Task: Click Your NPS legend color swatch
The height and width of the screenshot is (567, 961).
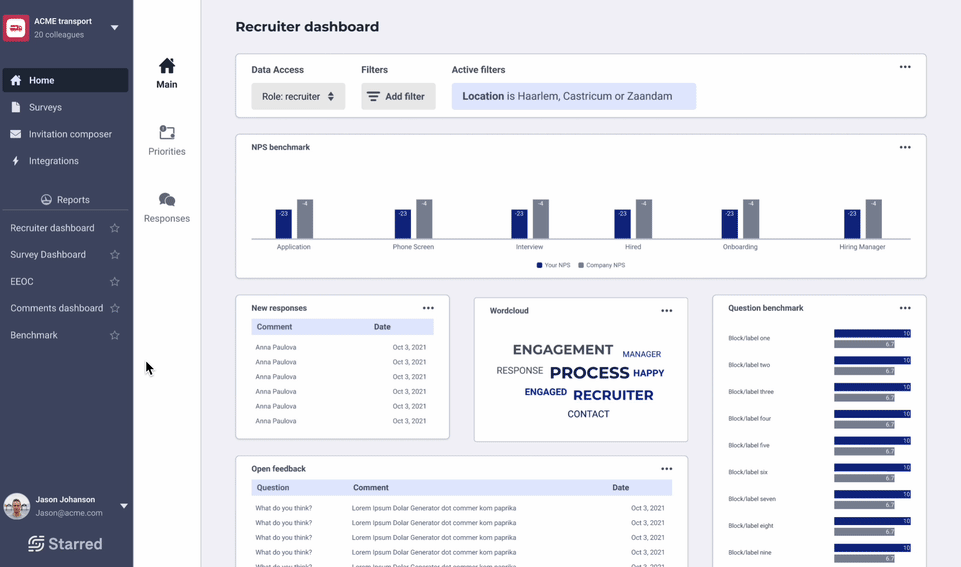Action: point(539,265)
